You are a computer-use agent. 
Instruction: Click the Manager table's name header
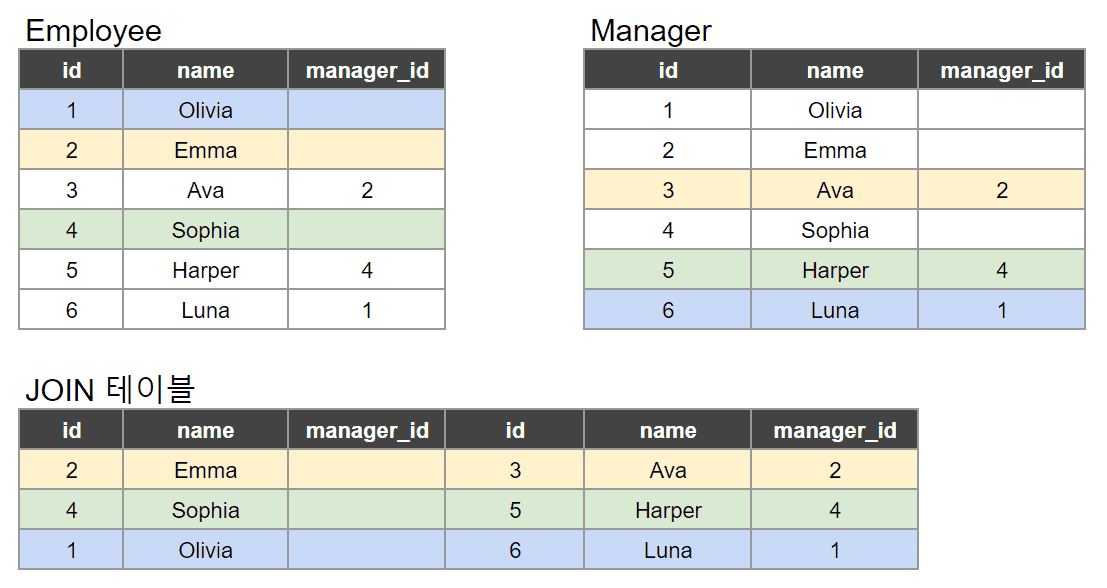tap(834, 70)
